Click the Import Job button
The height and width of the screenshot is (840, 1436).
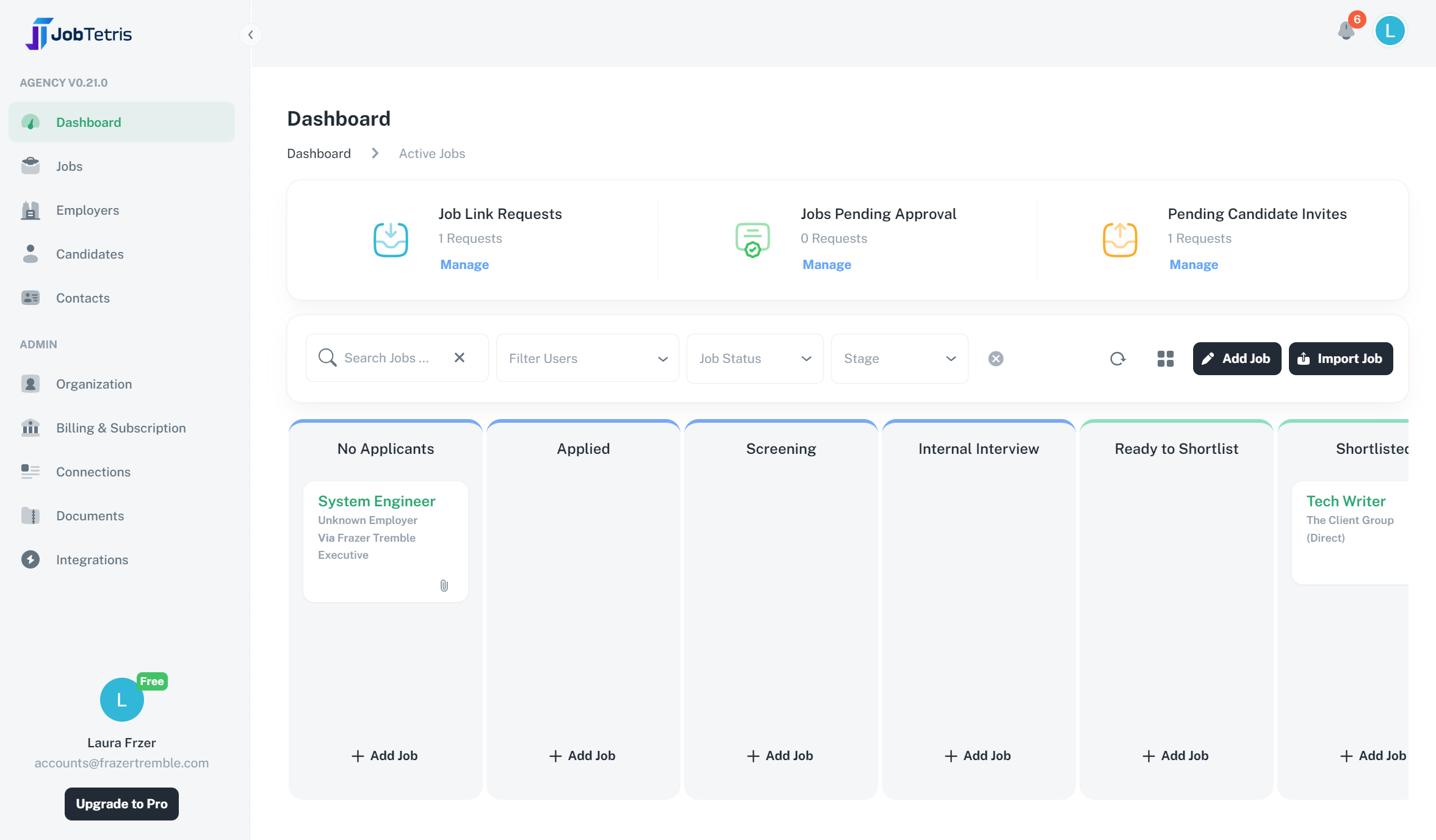tap(1340, 359)
